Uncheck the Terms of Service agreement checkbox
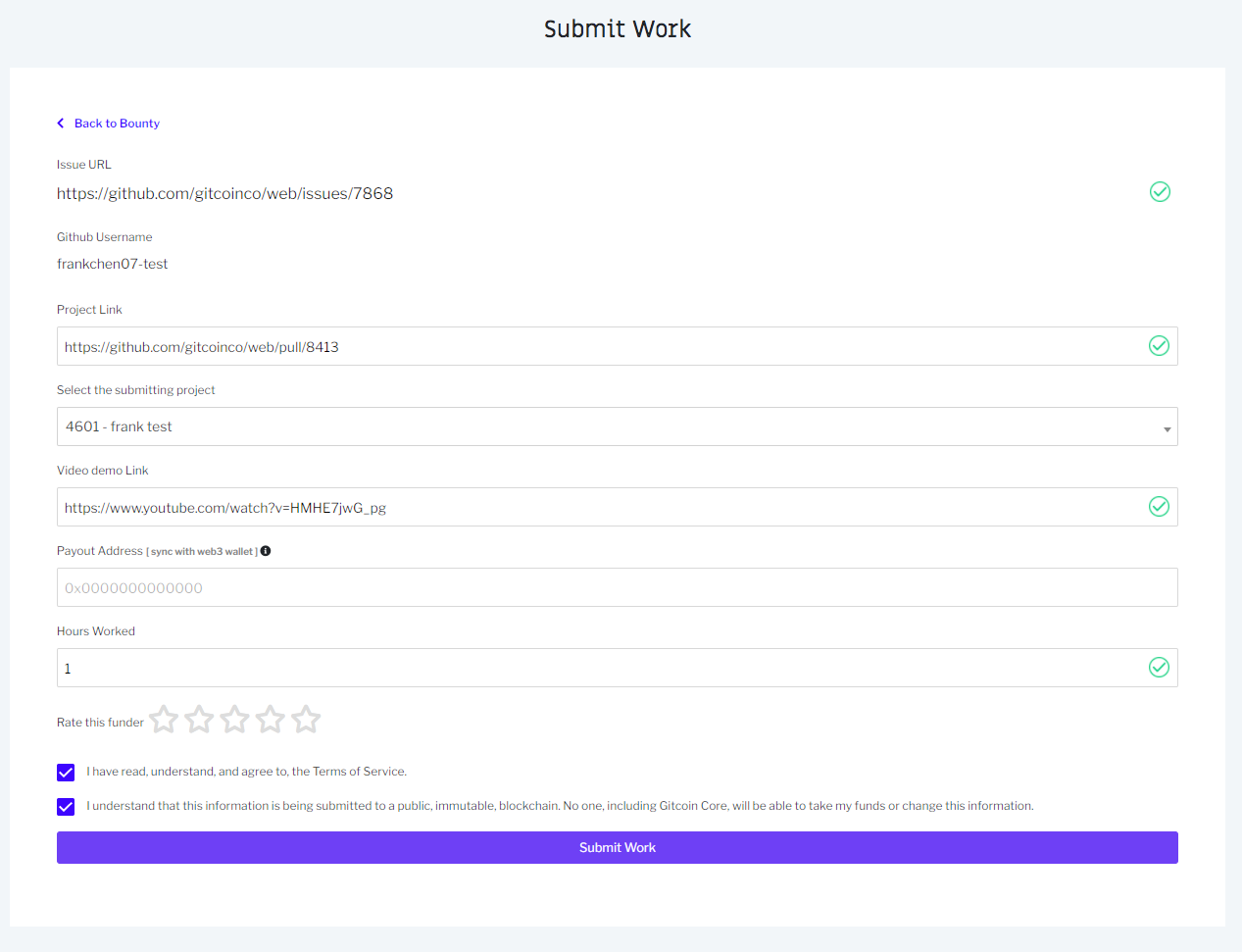 pyautogui.click(x=66, y=773)
